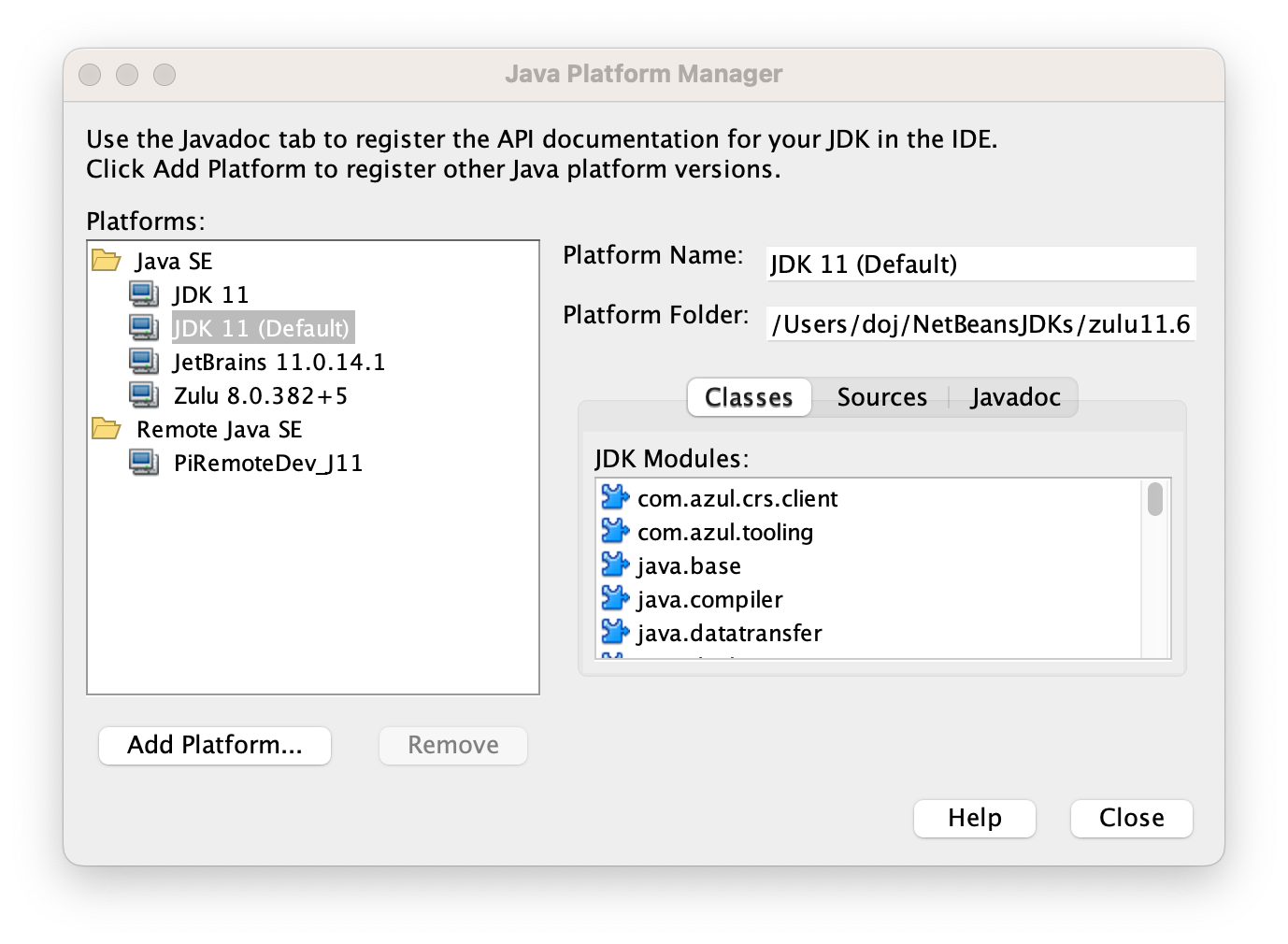Click the JDK 11 computer icon
This screenshot has height=944, width=1288.
[x=143, y=293]
